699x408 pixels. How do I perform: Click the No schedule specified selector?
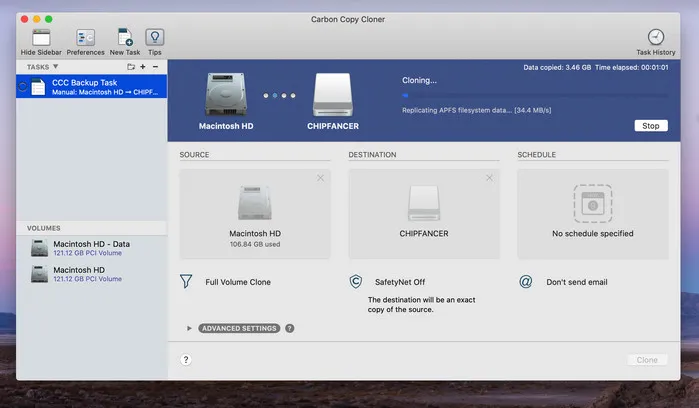(x=593, y=214)
